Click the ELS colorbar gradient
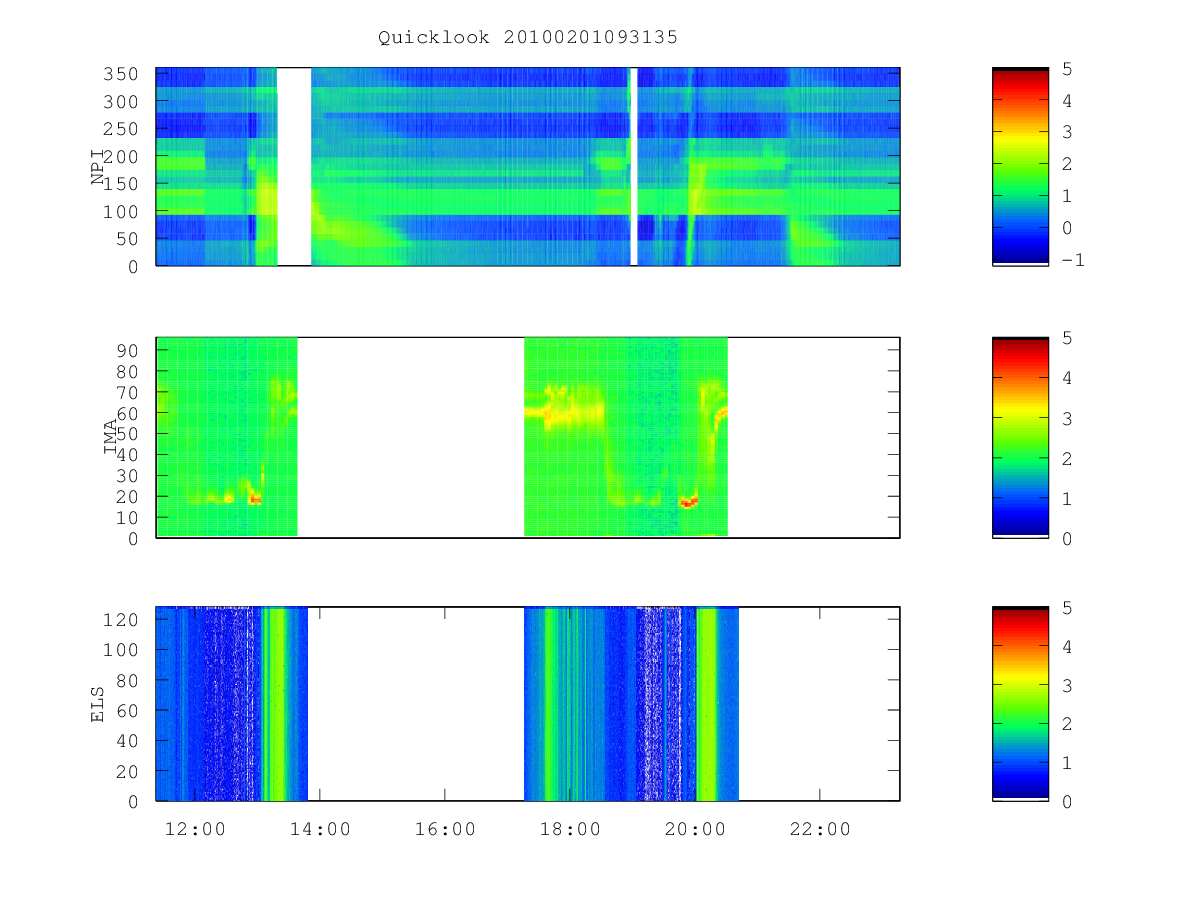1200x900 pixels. (x=1020, y=703)
